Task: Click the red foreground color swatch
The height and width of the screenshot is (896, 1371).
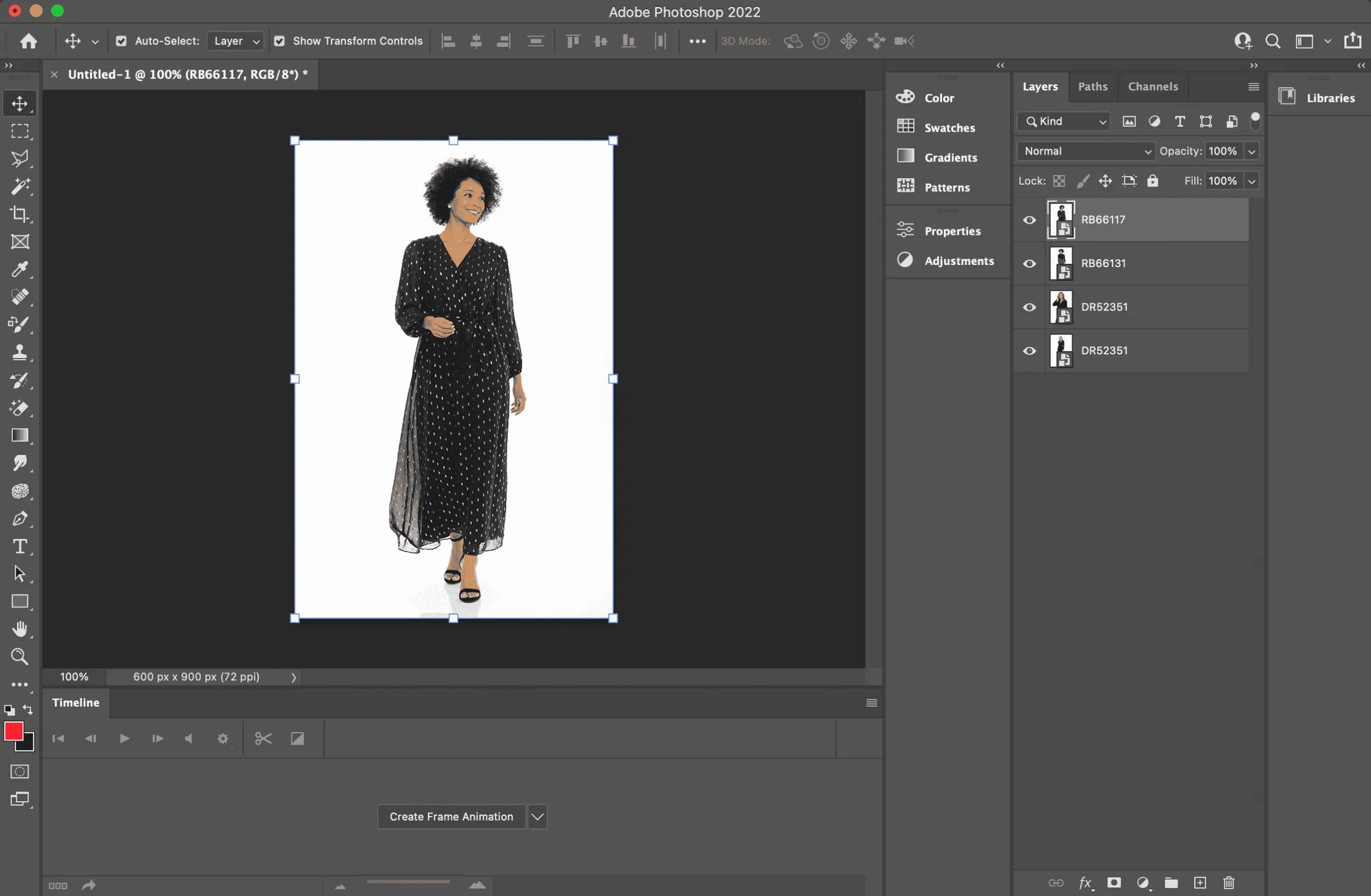Action: click(x=13, y=731)
